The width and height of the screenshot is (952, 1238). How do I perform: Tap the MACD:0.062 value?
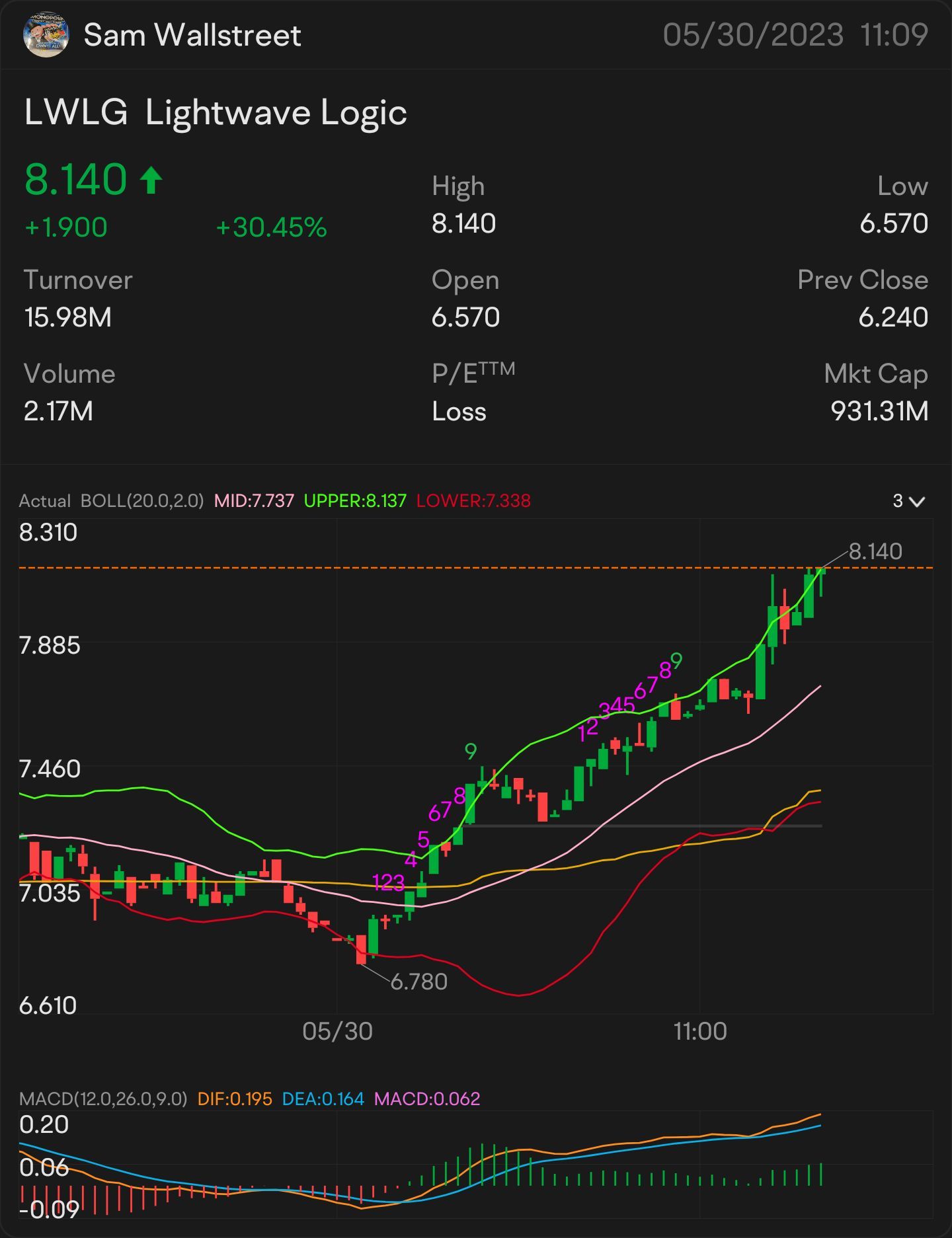(427, 1099)
